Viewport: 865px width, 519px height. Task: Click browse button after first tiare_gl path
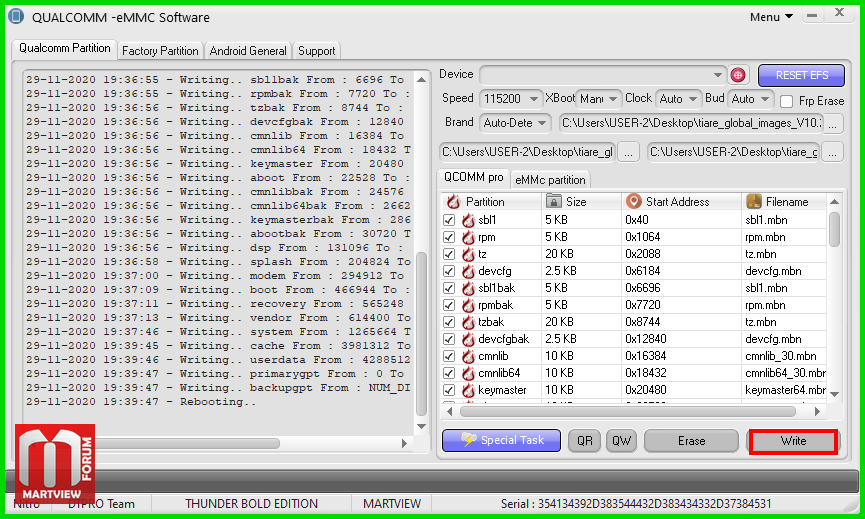[x=628, y=152]
